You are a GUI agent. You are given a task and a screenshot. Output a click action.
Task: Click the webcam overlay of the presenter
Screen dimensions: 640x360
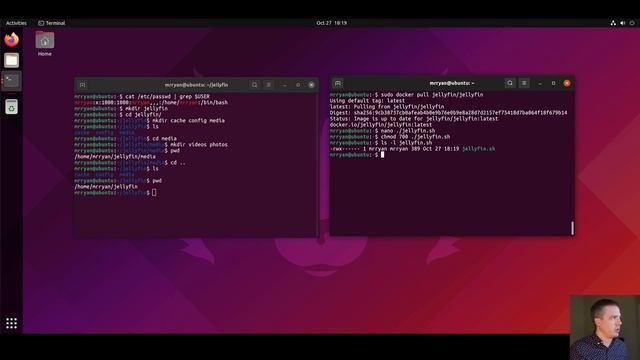tap(605, 327)
